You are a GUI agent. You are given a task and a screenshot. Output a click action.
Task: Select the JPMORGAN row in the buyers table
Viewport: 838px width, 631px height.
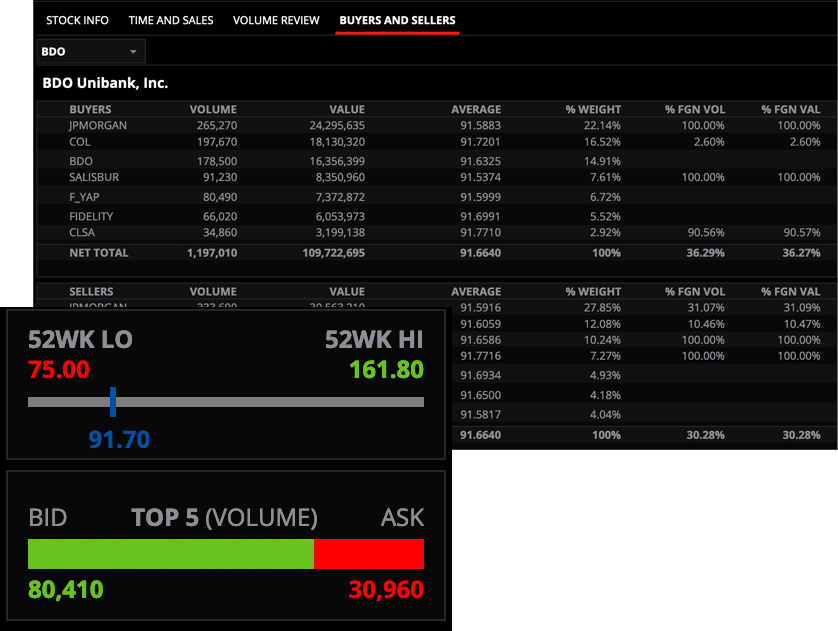click(436, 126)
